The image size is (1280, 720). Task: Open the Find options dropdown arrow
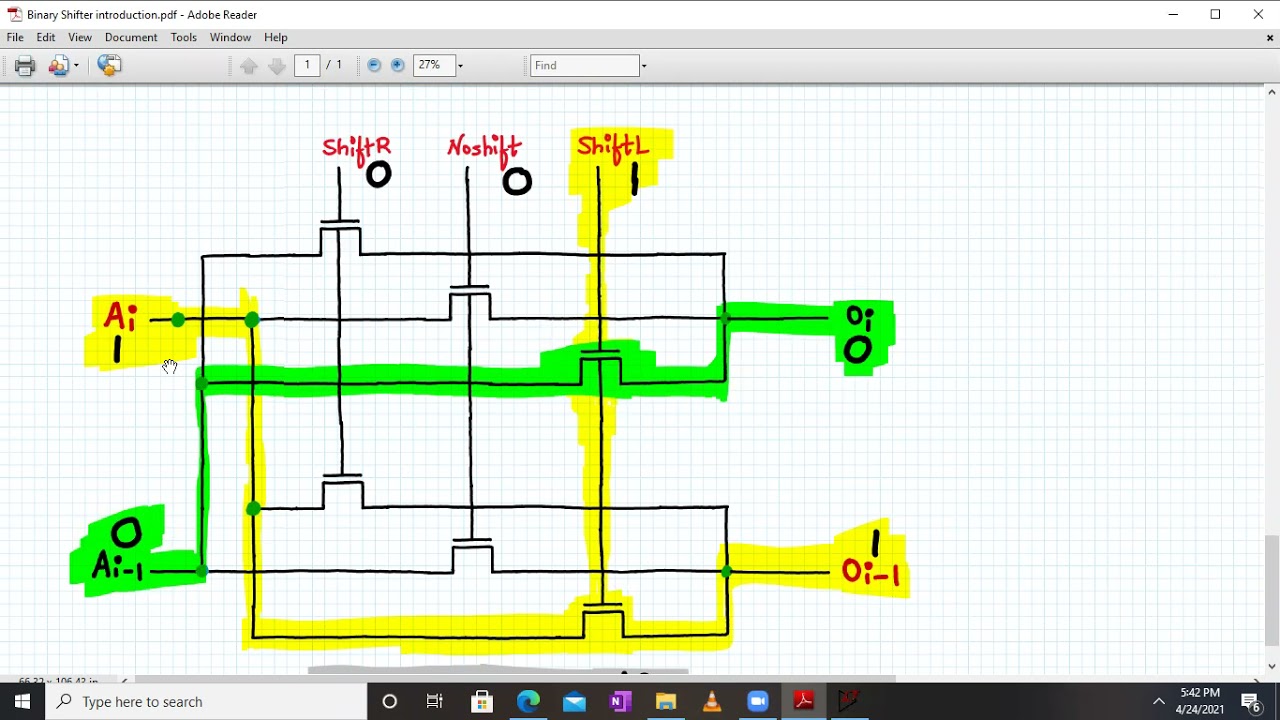pyautogui.click(x=644, y=66)
